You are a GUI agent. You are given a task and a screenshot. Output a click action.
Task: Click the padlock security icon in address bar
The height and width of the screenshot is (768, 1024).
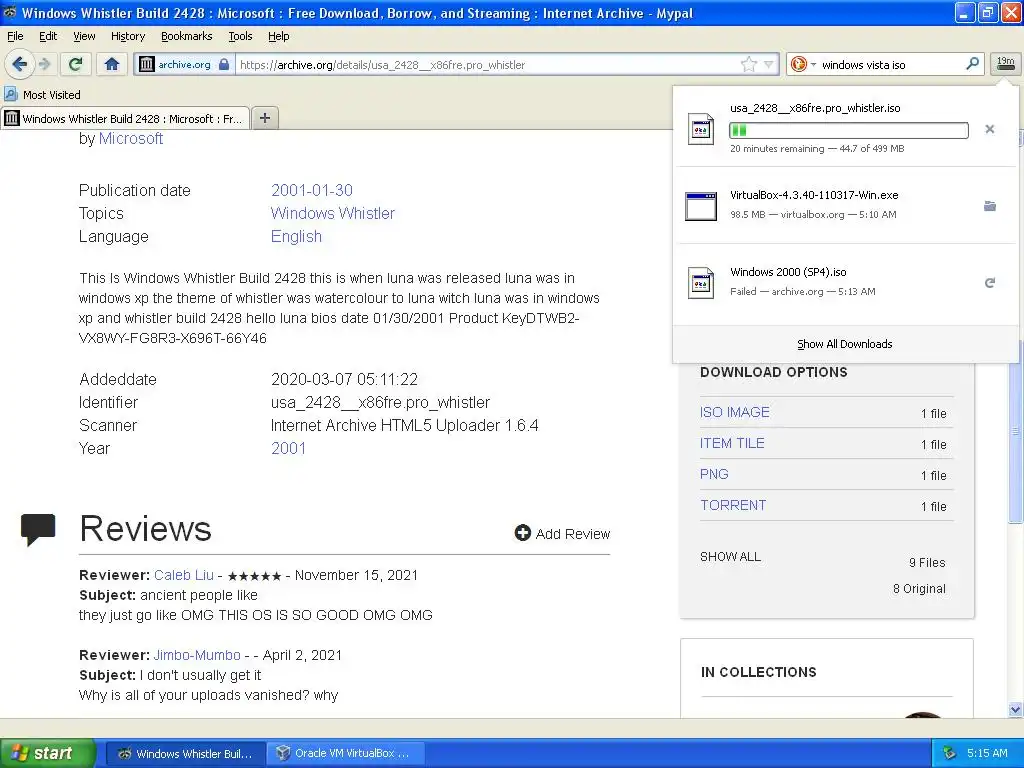[224, 64]
